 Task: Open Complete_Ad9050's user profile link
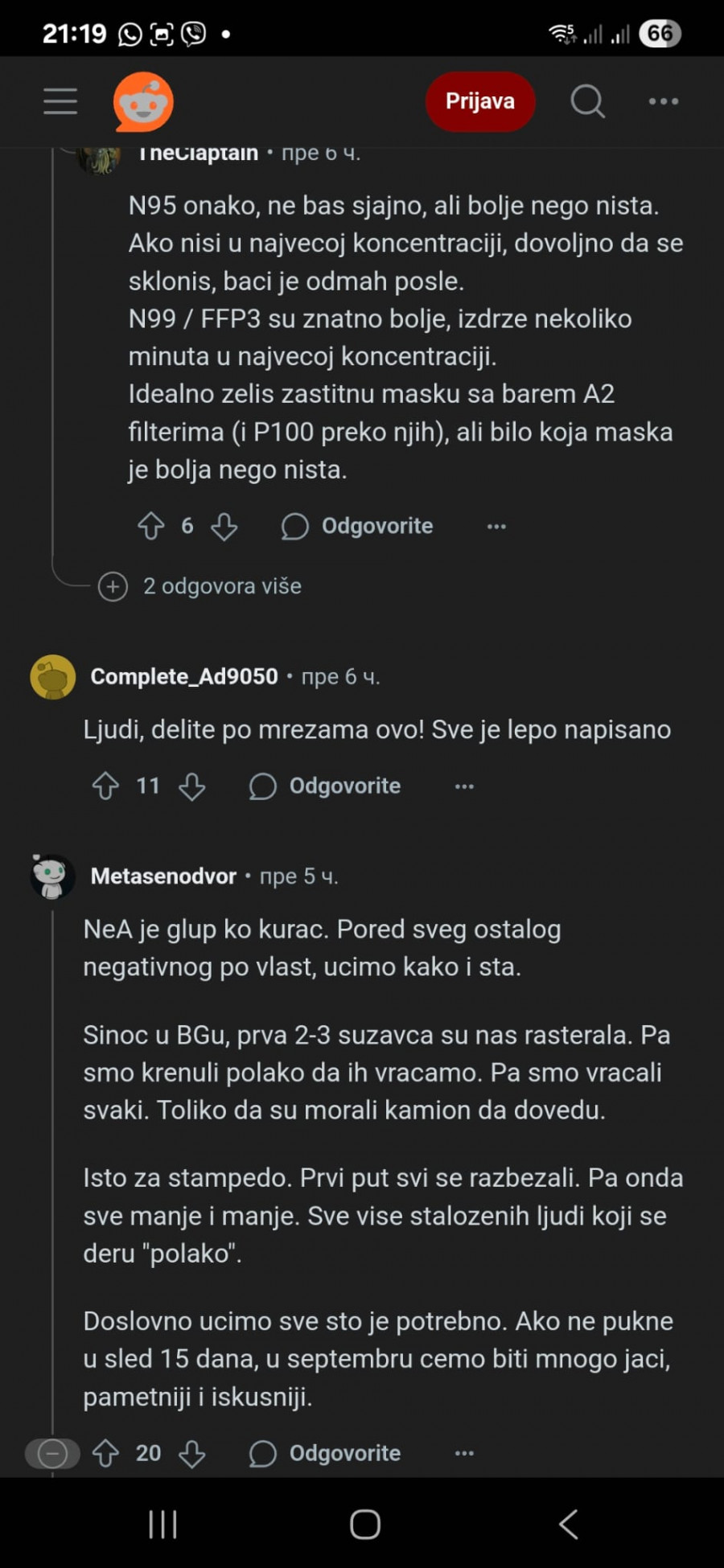(184, 677)
